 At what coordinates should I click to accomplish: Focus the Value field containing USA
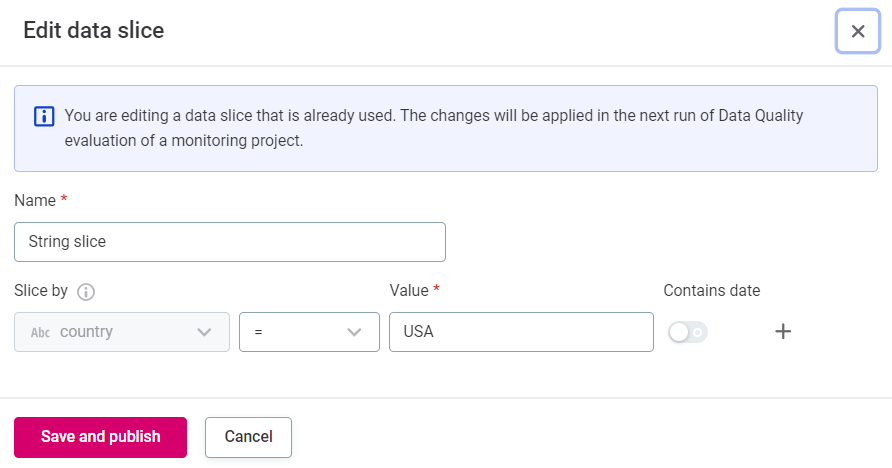tap(520, 332)
